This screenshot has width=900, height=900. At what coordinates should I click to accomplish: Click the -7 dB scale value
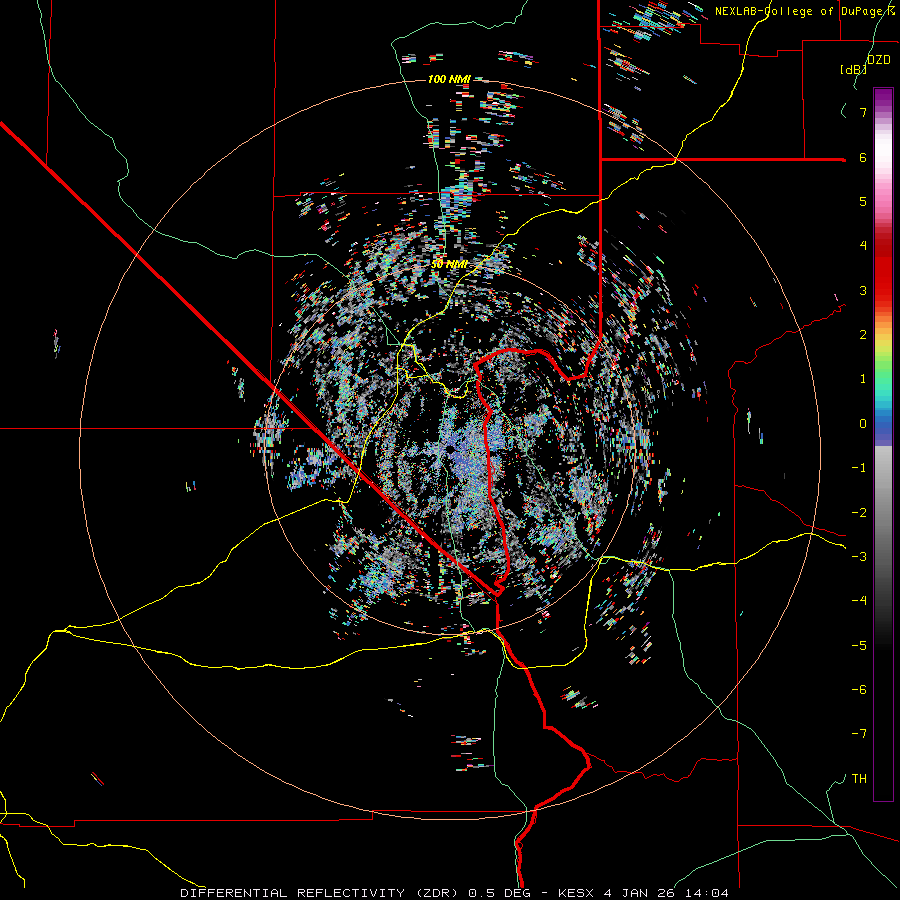859,734
